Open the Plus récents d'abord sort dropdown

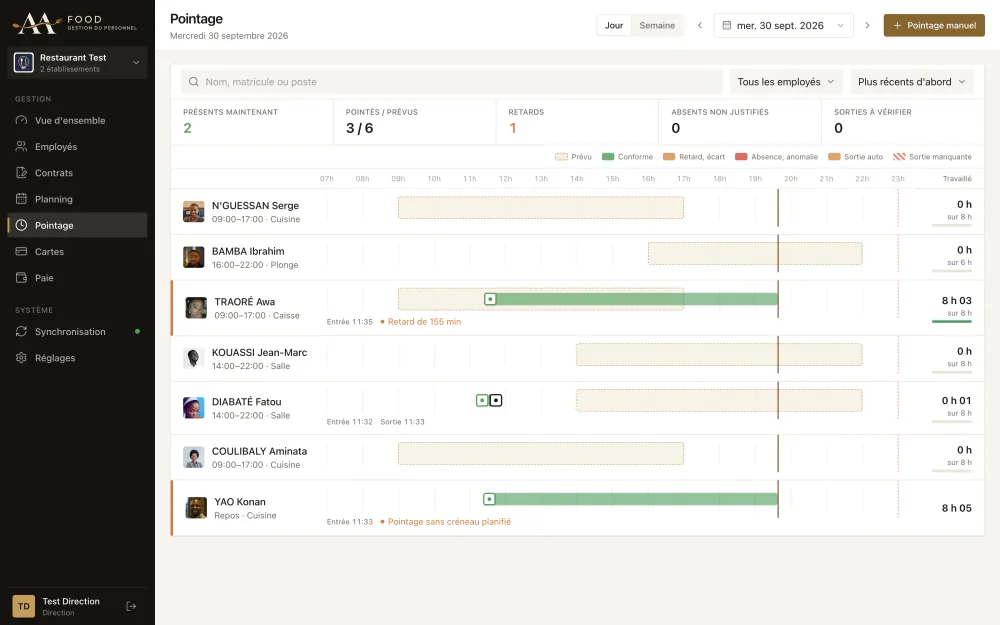(x=912, y=82)
